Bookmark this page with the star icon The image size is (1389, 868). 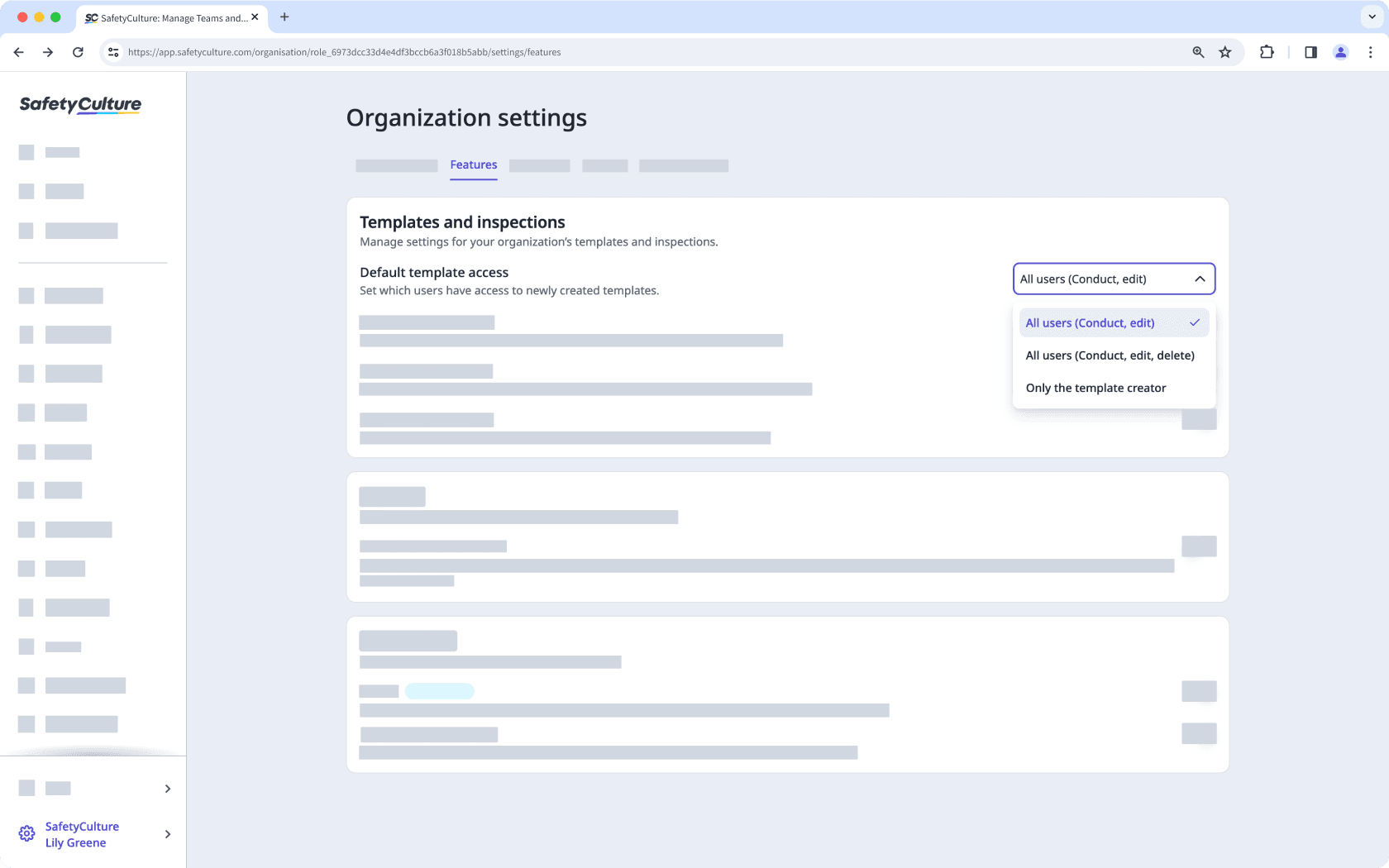[x=1225, y=51]
